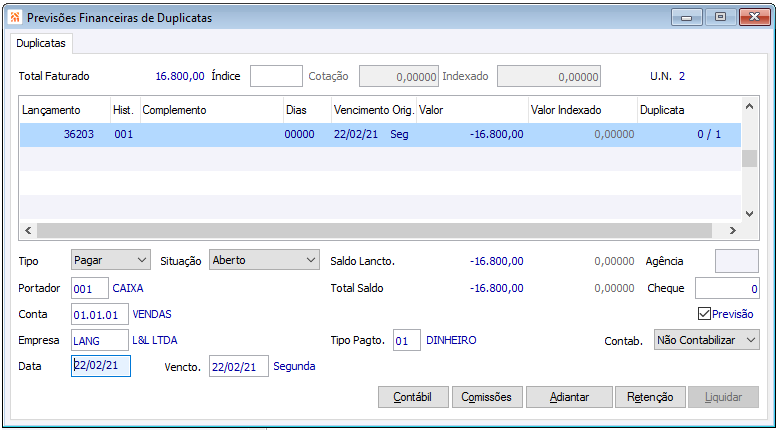Click the Comissões button
Image resolution: width=777 pixels, height=430 pixels.
486,397
